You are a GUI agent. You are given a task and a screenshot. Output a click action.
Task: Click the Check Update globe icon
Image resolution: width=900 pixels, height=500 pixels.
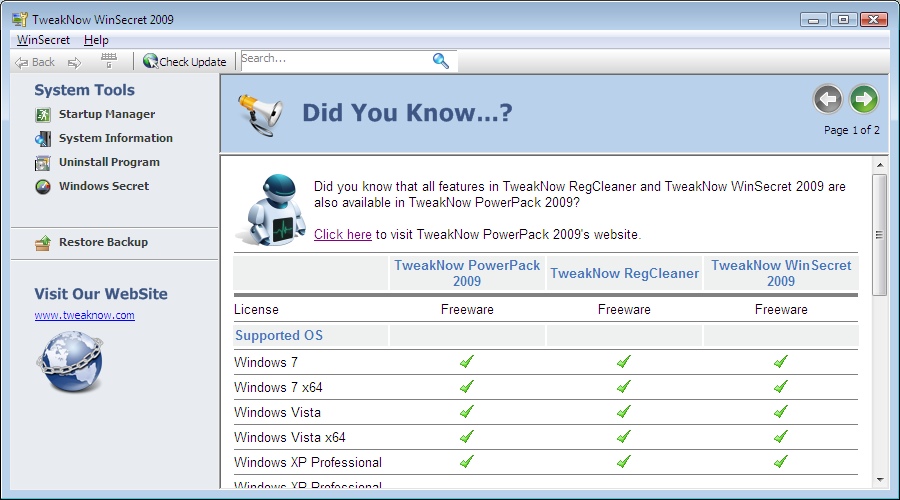[x=150, y=61]
